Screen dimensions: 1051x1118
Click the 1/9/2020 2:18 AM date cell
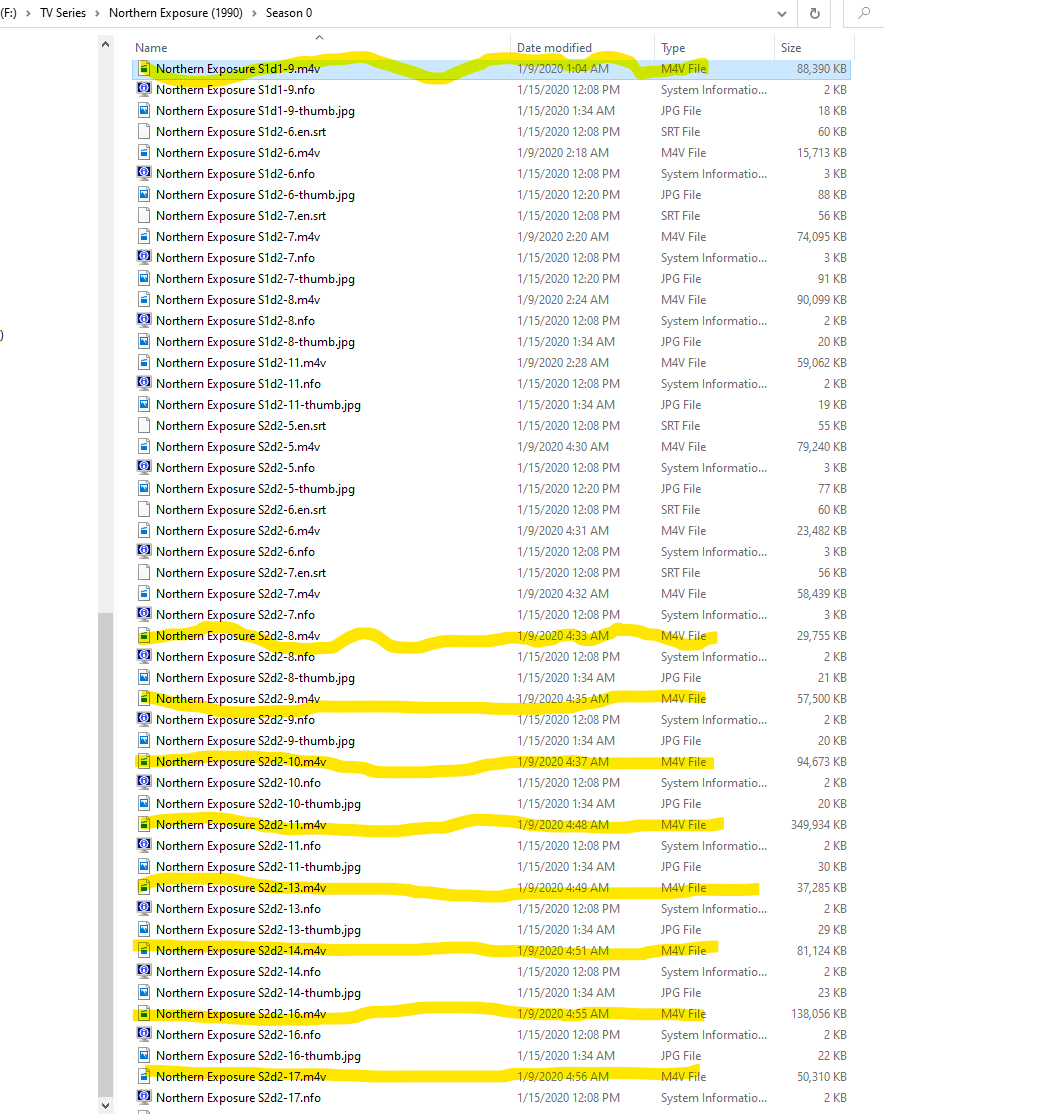point(563,153)
